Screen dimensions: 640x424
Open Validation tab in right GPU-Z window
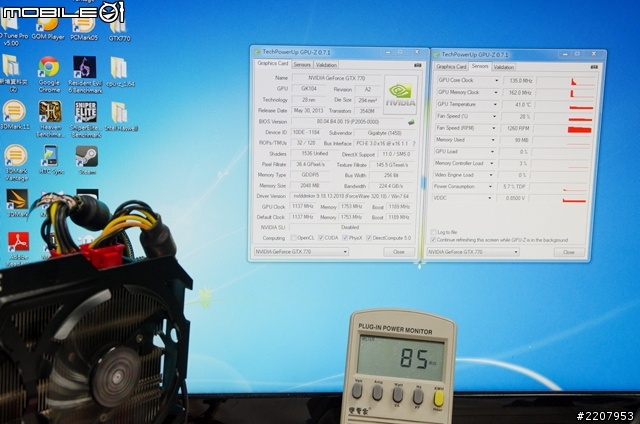tap(504, 67)
